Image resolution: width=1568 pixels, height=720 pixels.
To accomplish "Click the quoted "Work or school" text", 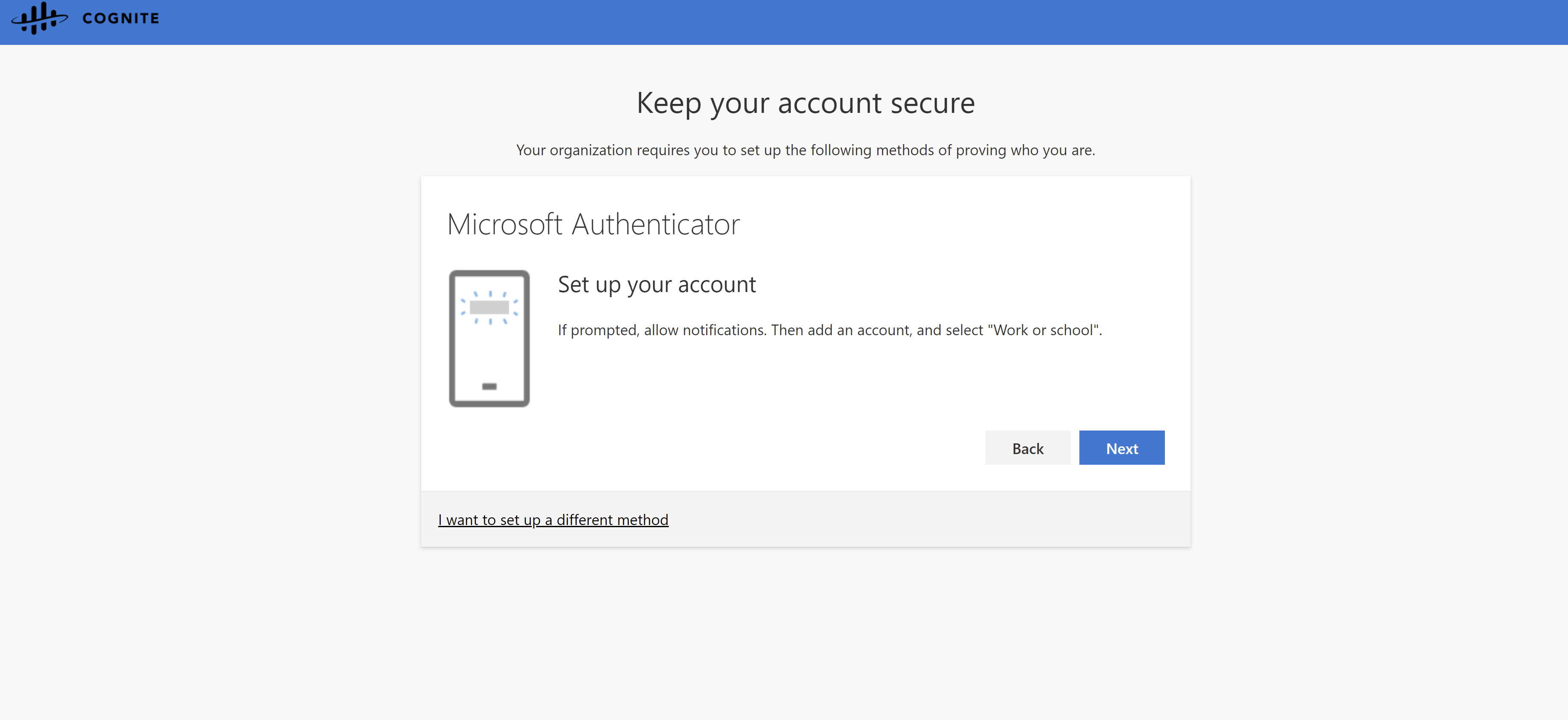I will [x=1043, y=330].
